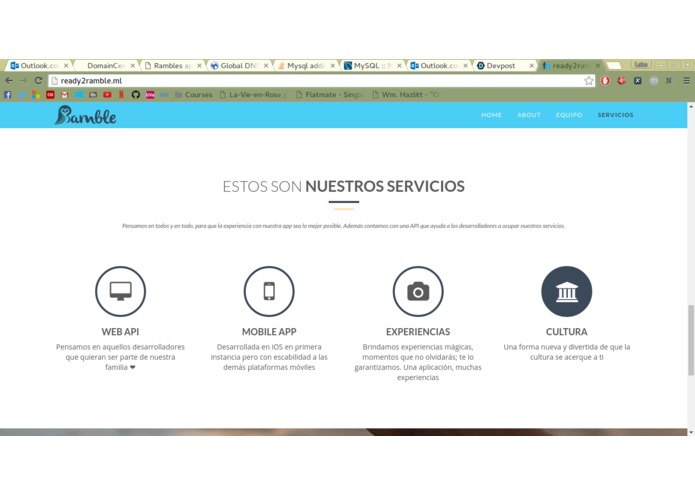Click the WEB API heading
The image size is (695, 494).
(x=120, y=332)
